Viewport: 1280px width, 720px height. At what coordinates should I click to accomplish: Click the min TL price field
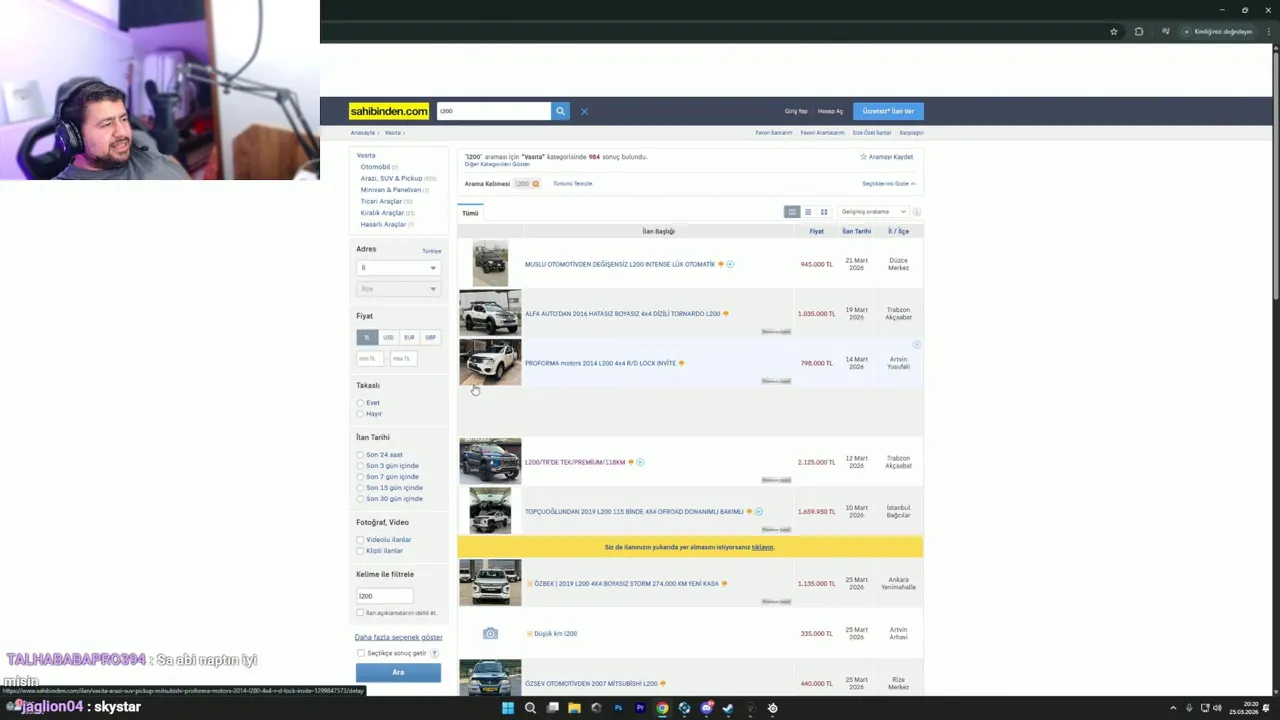[370, 359]
